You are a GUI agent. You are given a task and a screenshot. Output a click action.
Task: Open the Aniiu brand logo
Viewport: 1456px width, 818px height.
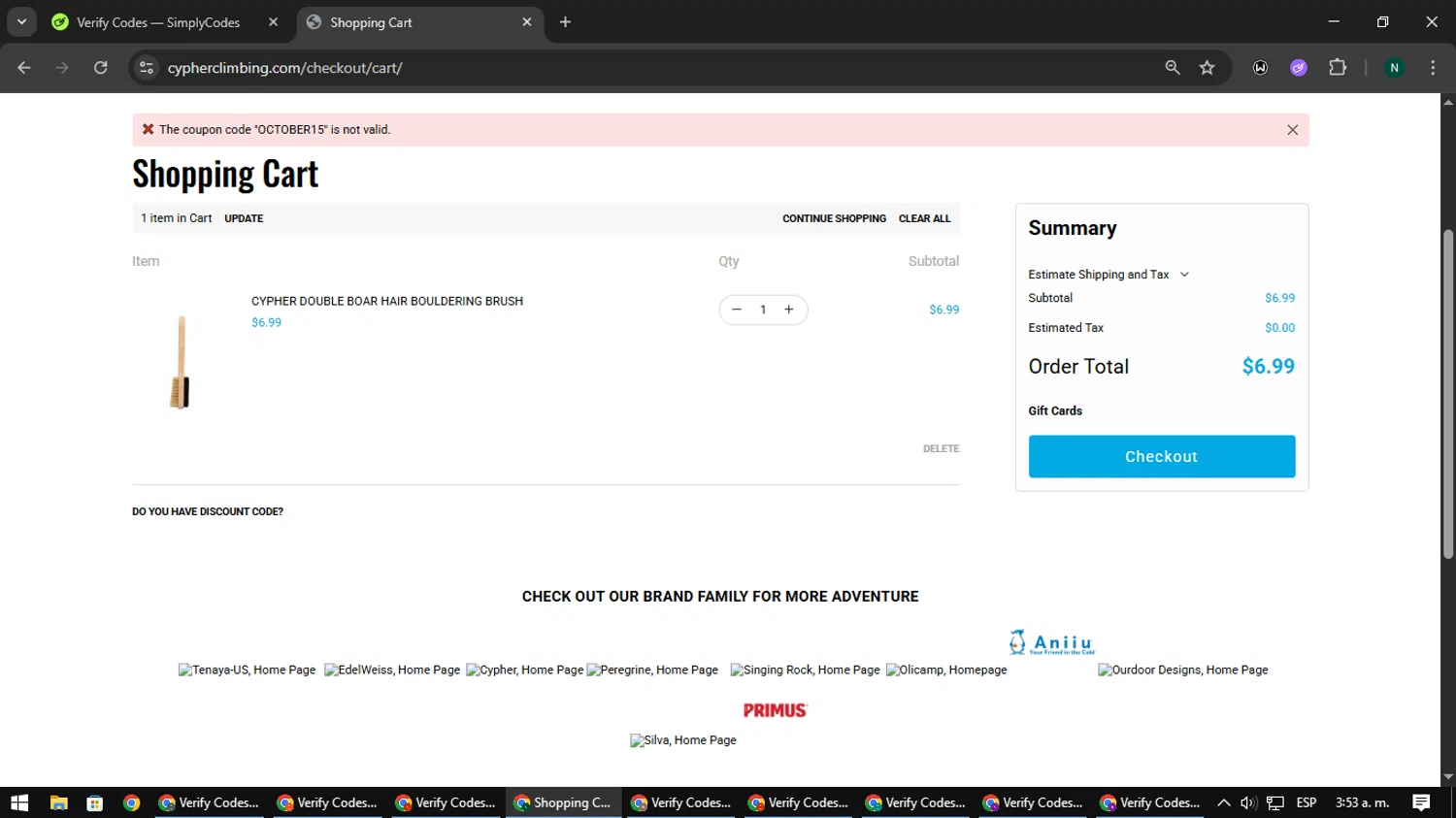[1052, 642]
